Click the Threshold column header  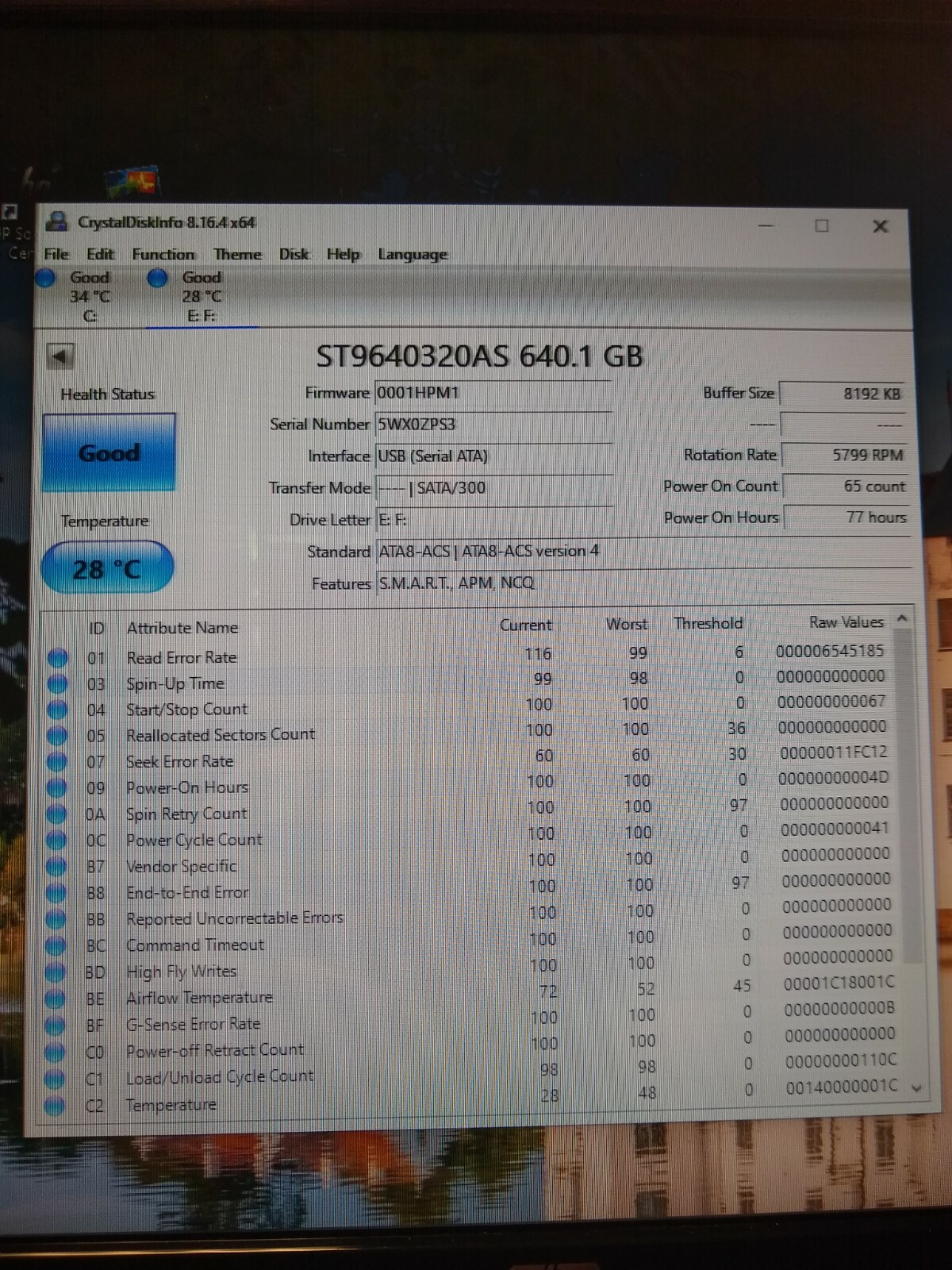(x=708, y=623)
